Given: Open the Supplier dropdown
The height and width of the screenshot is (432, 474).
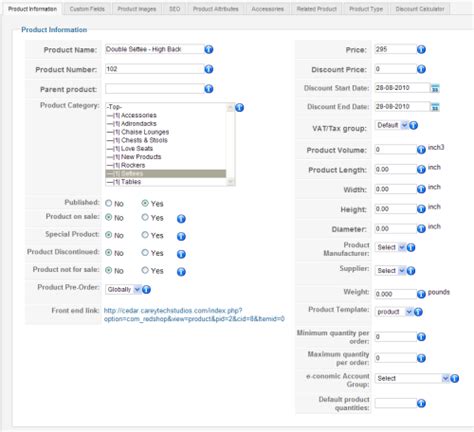Looking at the screenshot, I should [x=390, y=271].
